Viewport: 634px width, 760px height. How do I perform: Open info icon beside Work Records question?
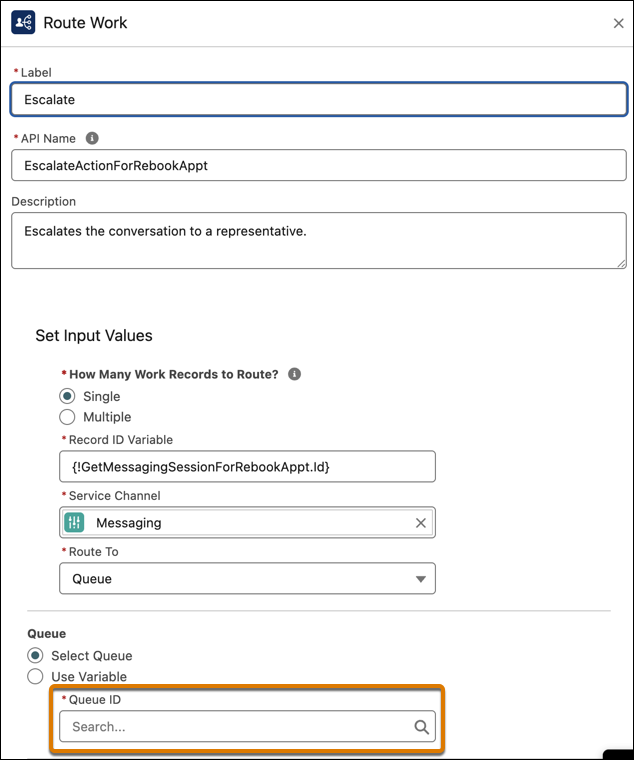pyautogui.click(x=294, y=374)
